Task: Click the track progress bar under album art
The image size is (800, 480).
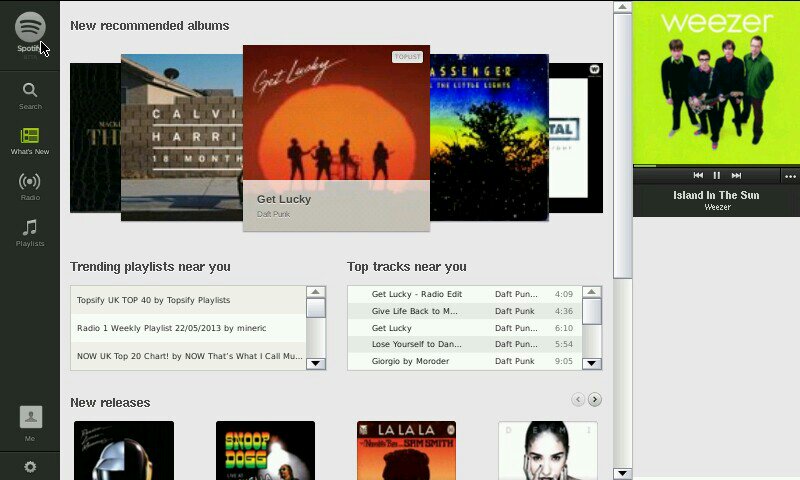Action: (x=716, y=165)
